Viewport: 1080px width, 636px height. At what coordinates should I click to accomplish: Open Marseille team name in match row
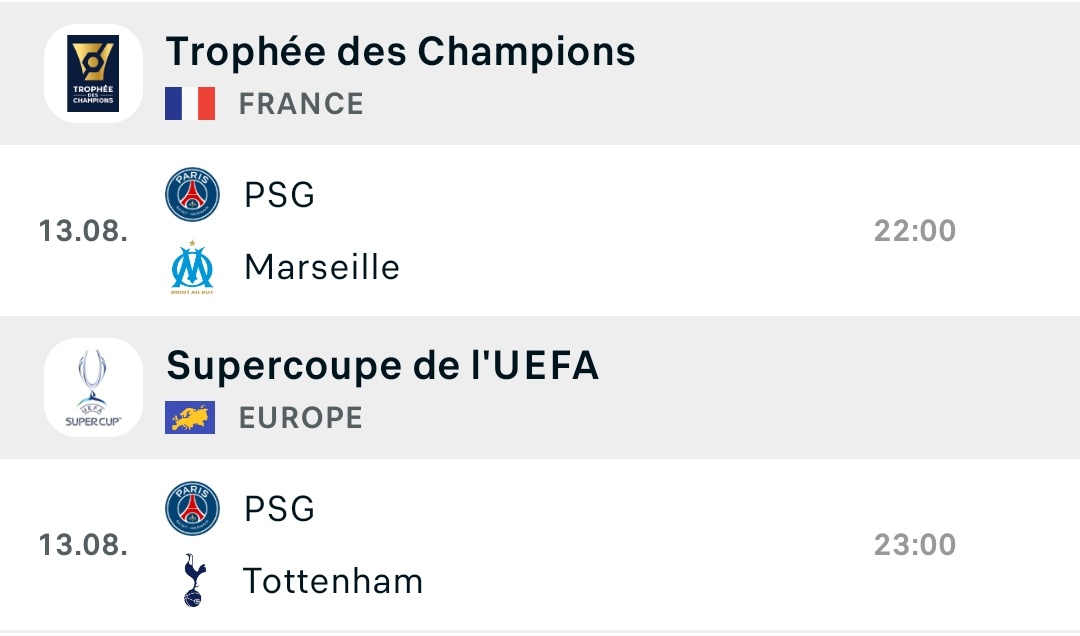322,267
